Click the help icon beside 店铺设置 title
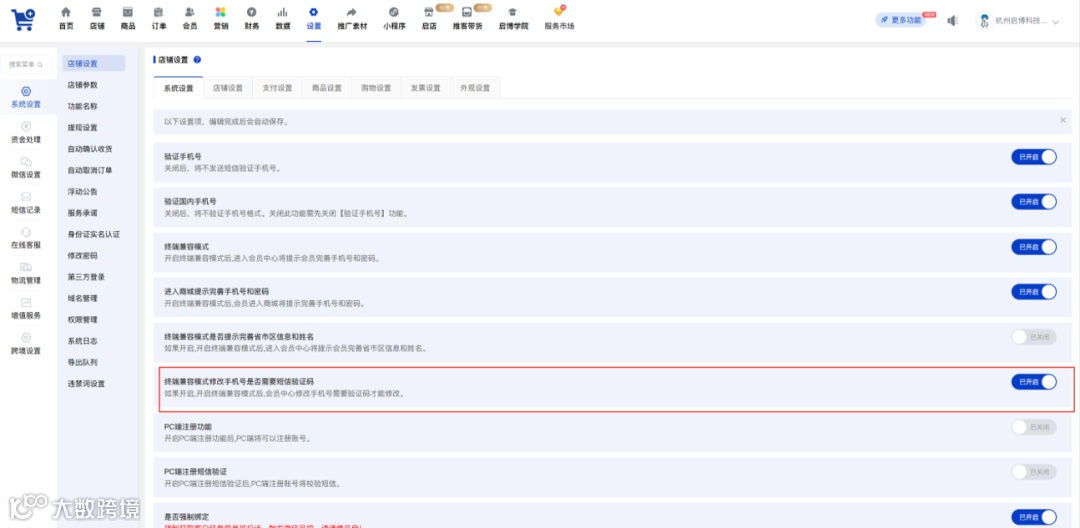 click(197, 60)
